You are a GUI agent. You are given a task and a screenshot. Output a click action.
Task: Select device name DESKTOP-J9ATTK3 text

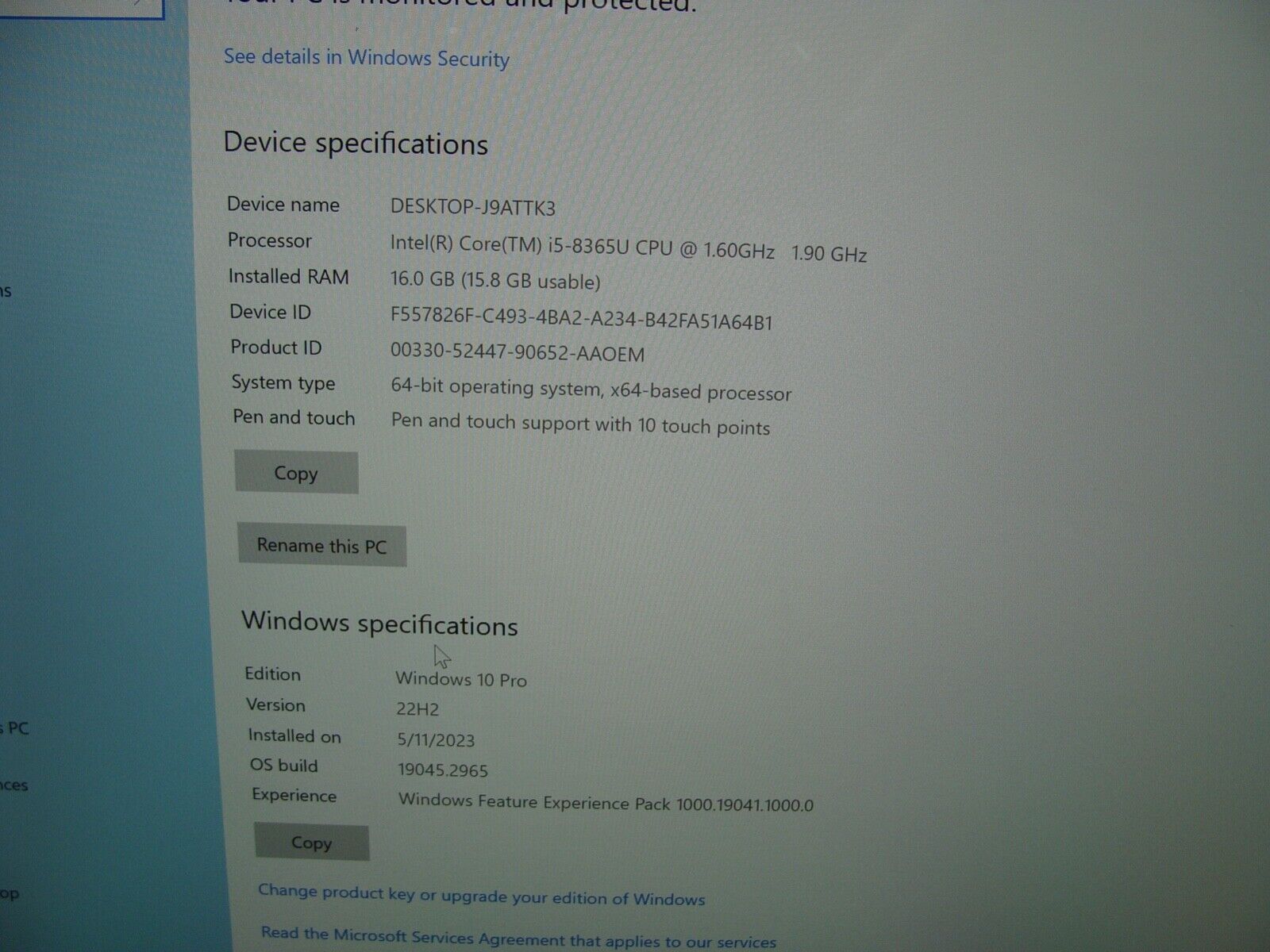472,208
